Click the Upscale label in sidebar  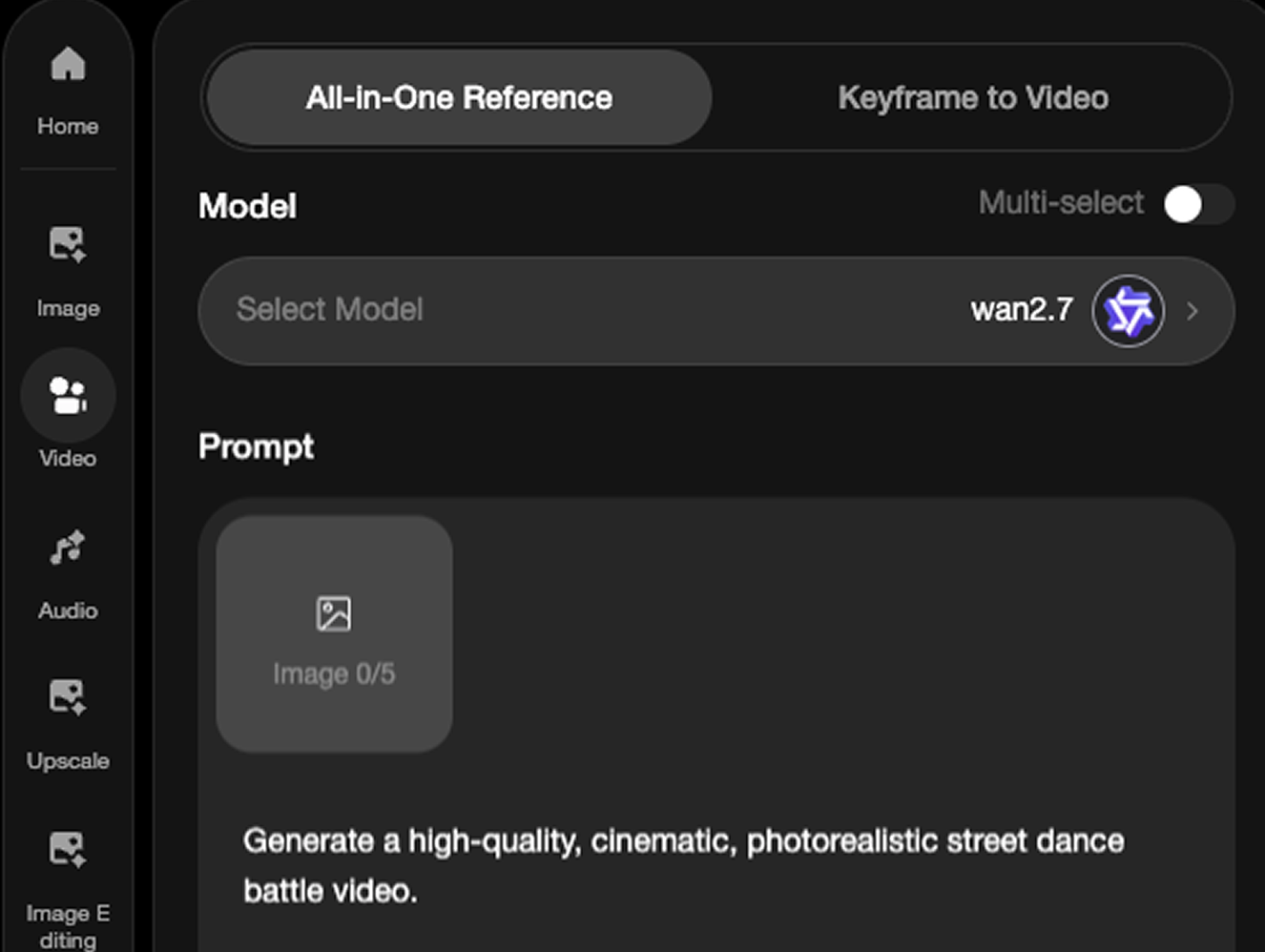click(x=68, y=760)
